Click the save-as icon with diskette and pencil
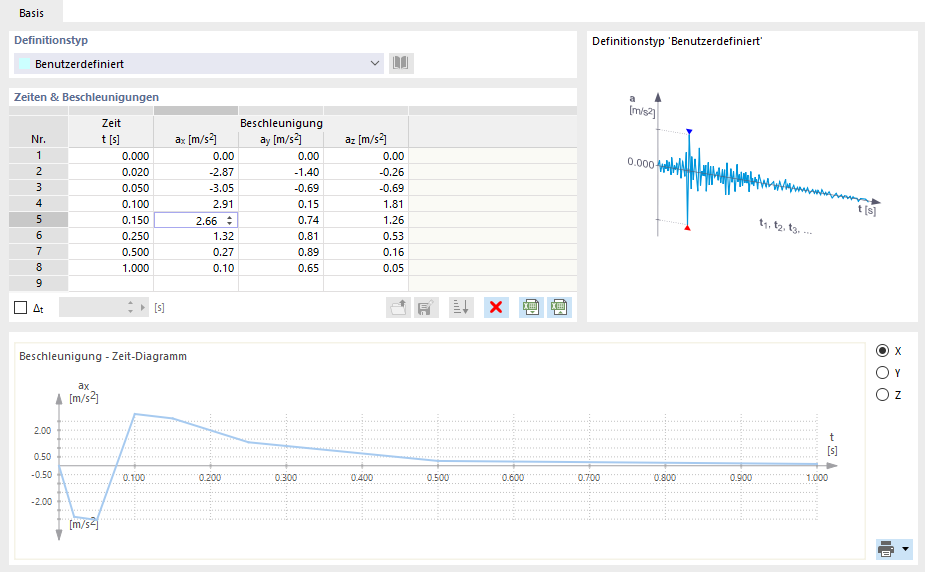Screen dimensions: 925x572 pyautogui.click(x=426, y=307)
